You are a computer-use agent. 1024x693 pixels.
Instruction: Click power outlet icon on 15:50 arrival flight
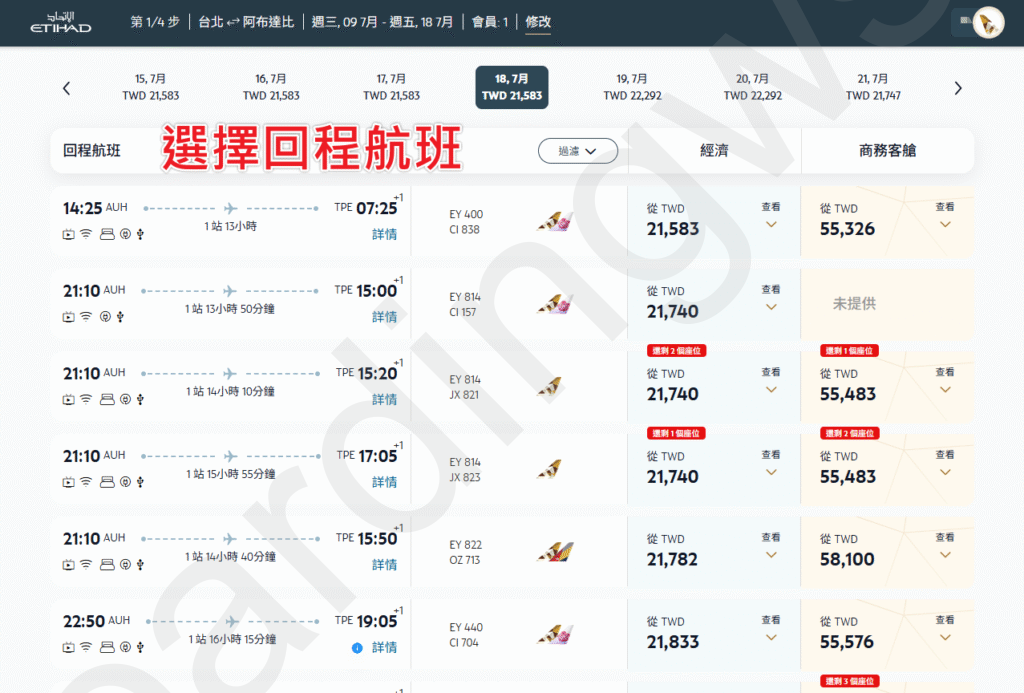[x=125, y=564]
